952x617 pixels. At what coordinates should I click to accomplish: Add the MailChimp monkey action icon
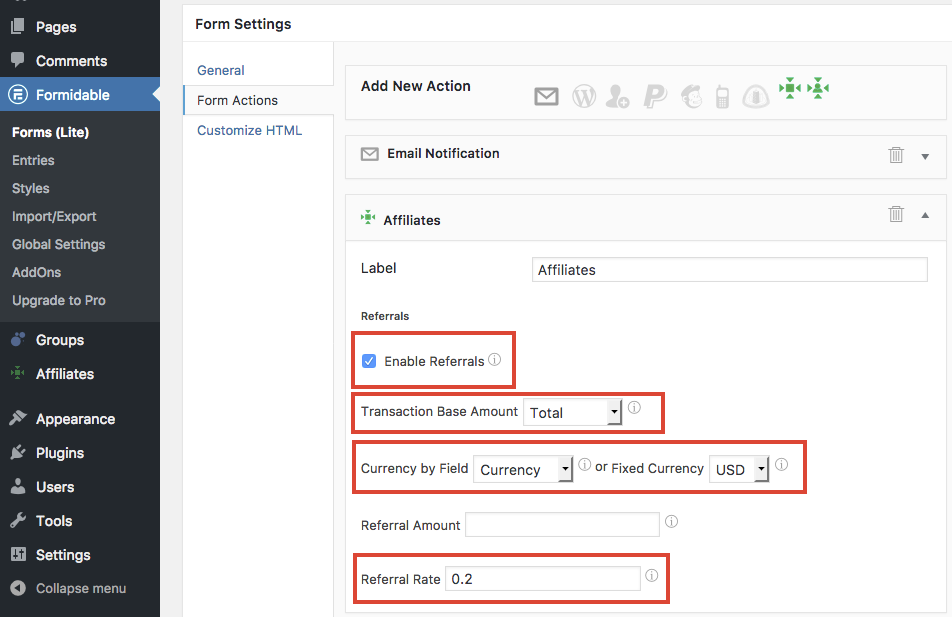692,96
